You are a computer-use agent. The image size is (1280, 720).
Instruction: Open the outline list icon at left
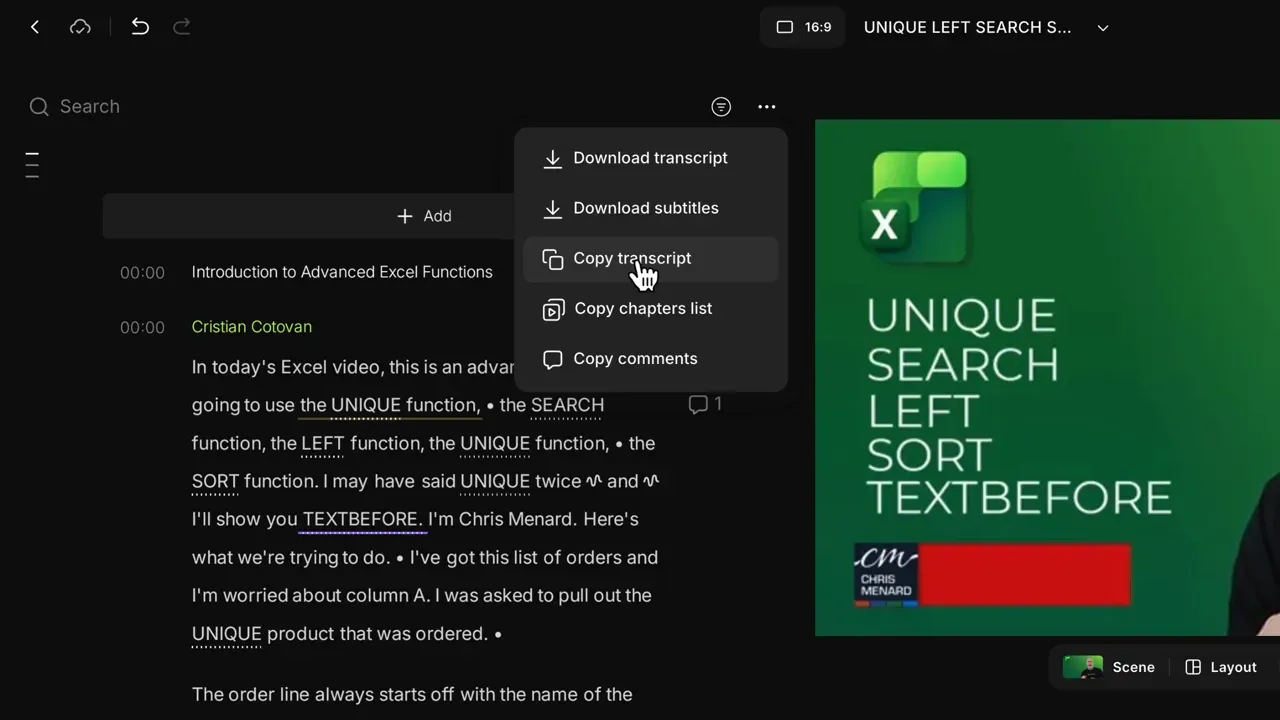32,165
